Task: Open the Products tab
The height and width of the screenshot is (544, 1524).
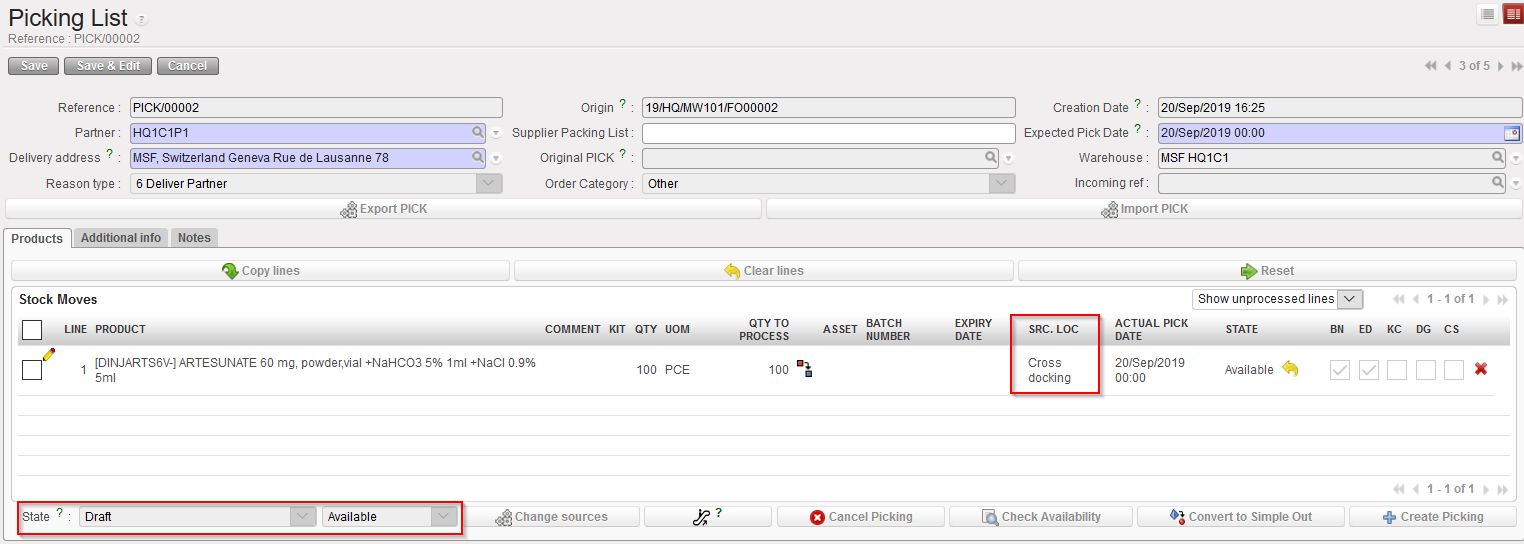Action: pos(37,238)
